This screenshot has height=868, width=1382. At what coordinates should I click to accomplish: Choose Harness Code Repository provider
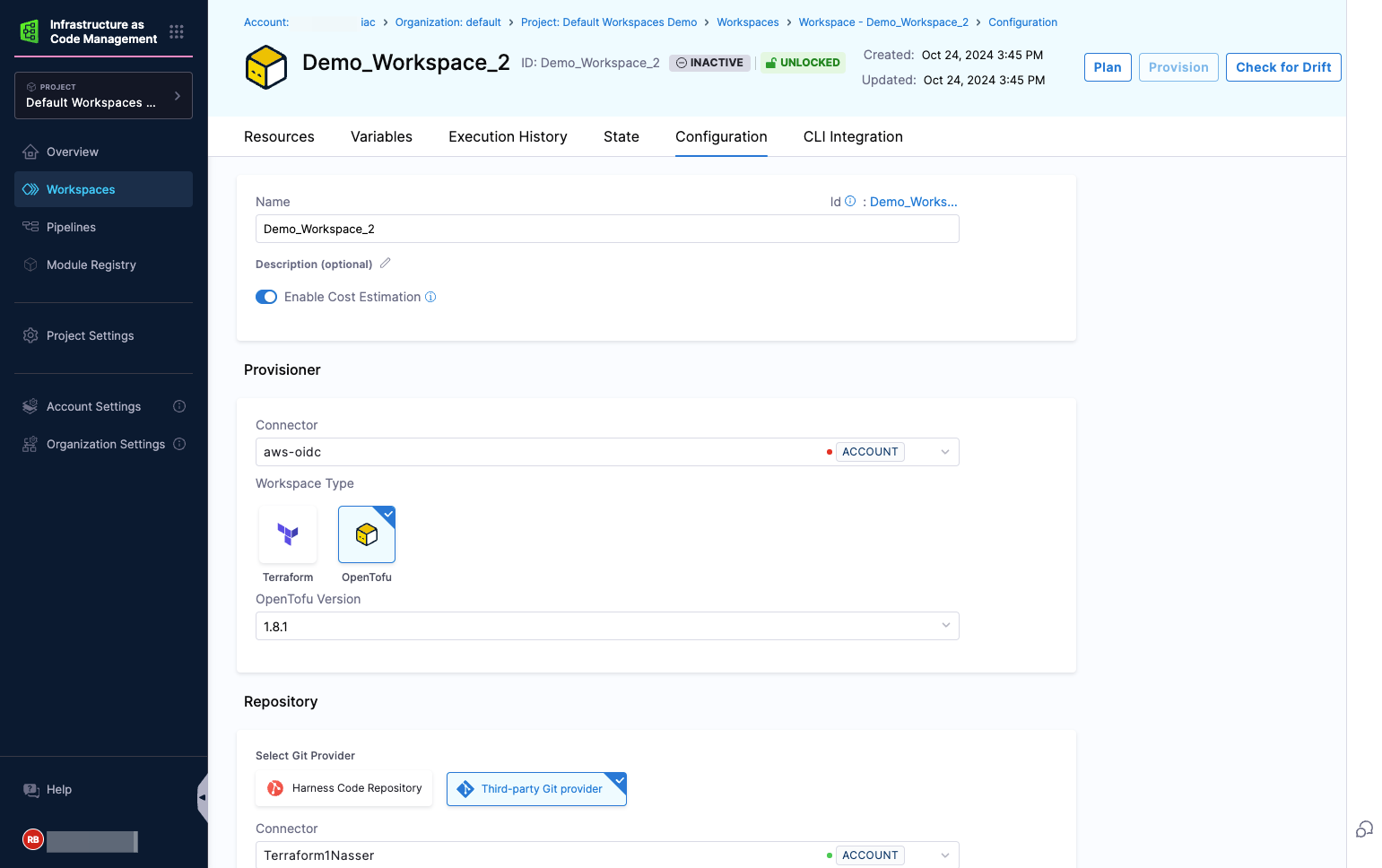[344, 788]
